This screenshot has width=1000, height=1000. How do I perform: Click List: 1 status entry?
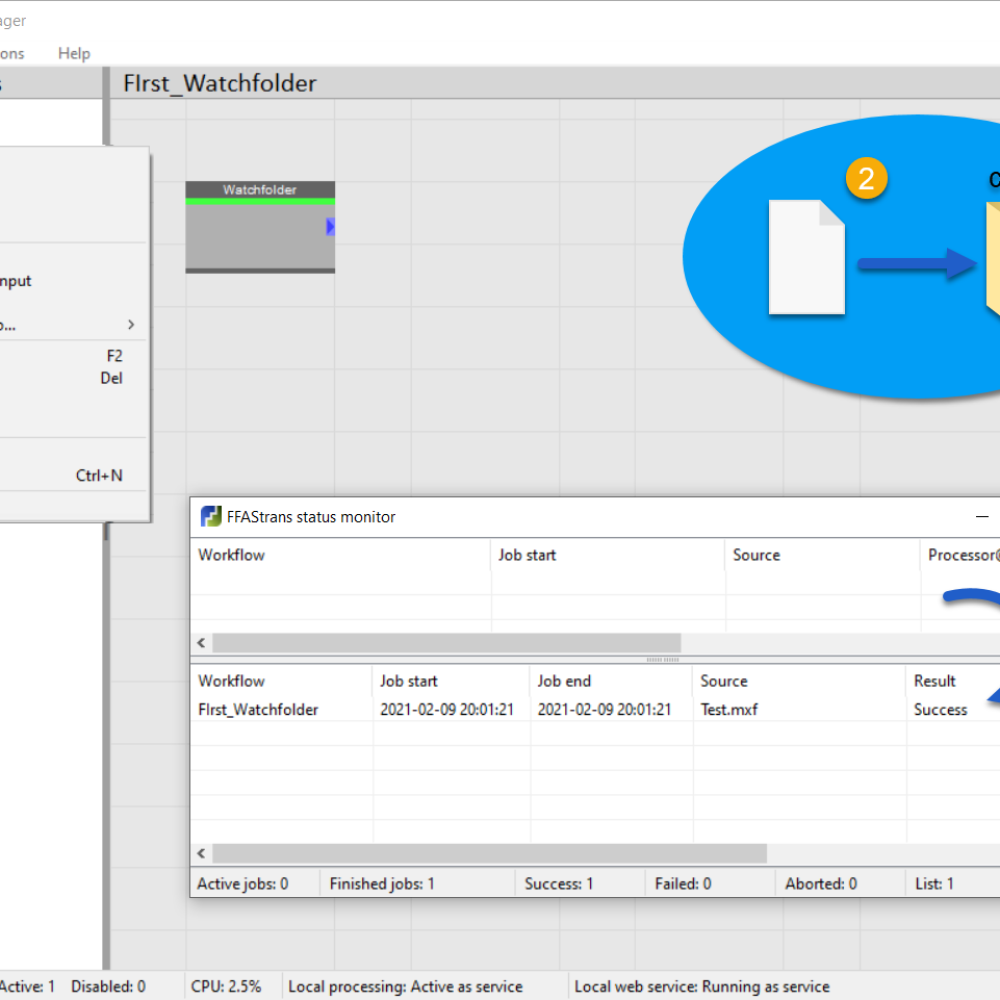(x=934, y=884)
